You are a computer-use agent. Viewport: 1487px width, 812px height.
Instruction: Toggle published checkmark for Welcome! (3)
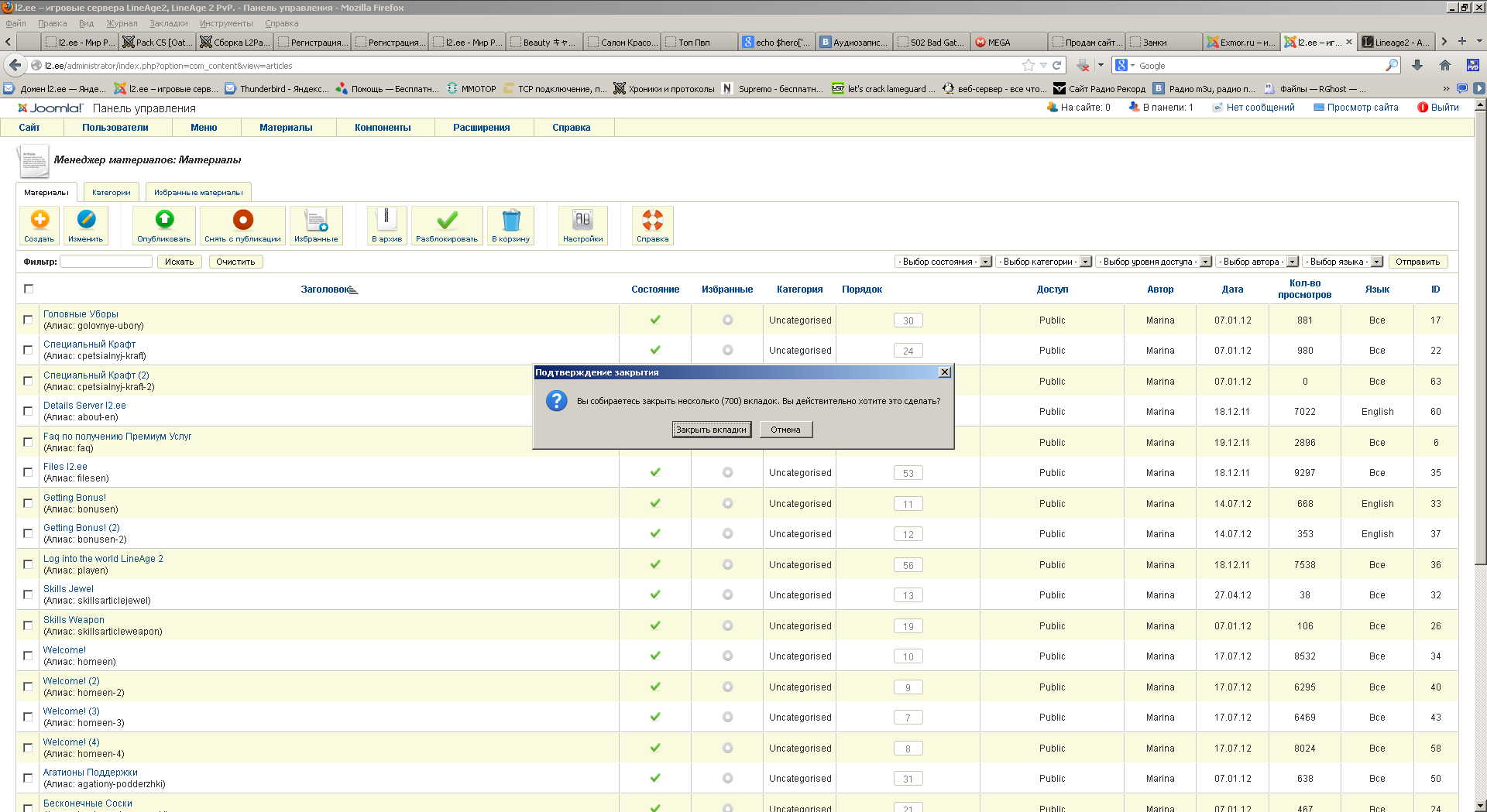click(655, 717)
